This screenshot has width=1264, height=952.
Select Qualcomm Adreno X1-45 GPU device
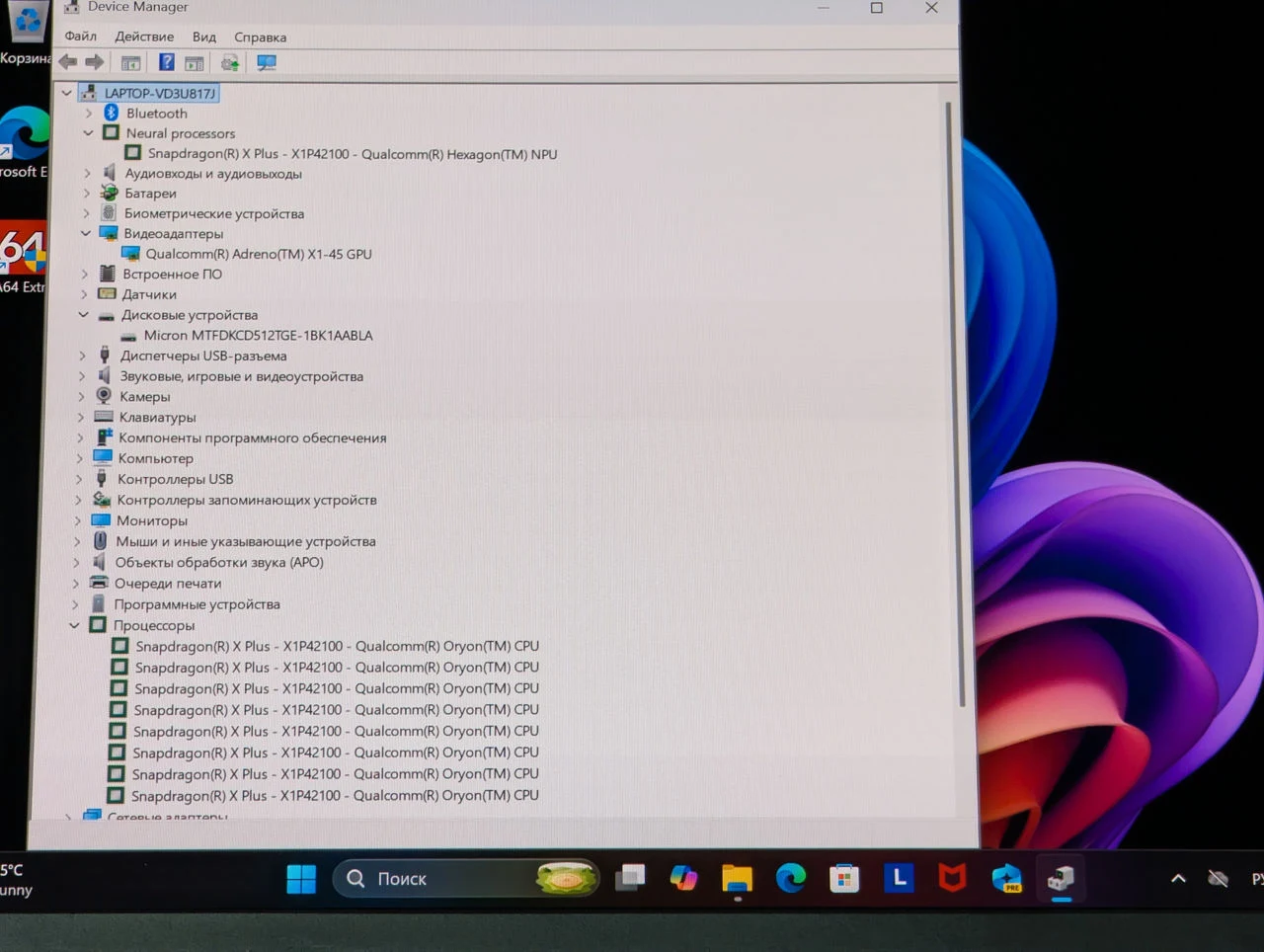(259, 254)
